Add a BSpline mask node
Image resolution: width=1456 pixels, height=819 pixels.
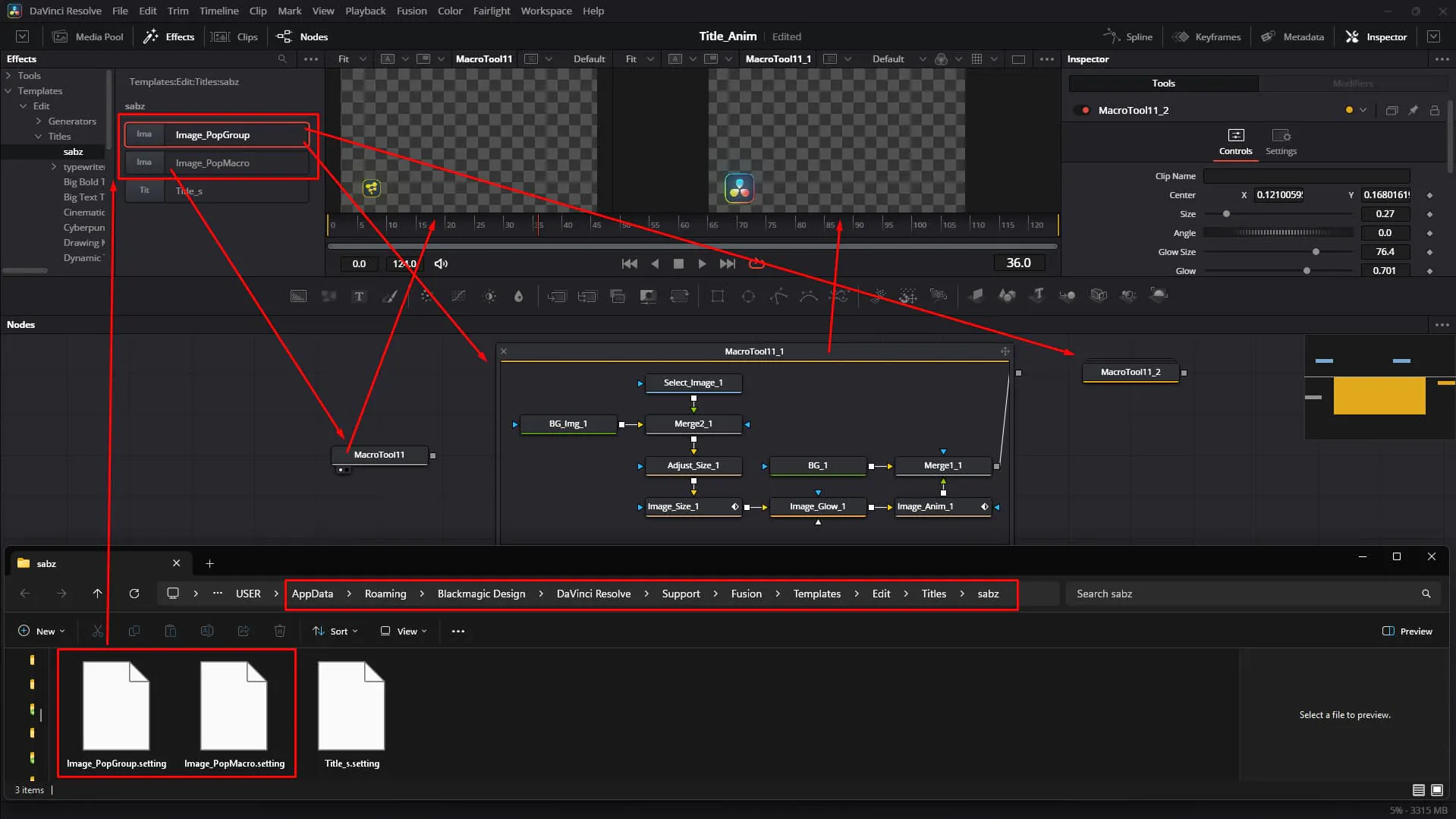pos(809,296)
